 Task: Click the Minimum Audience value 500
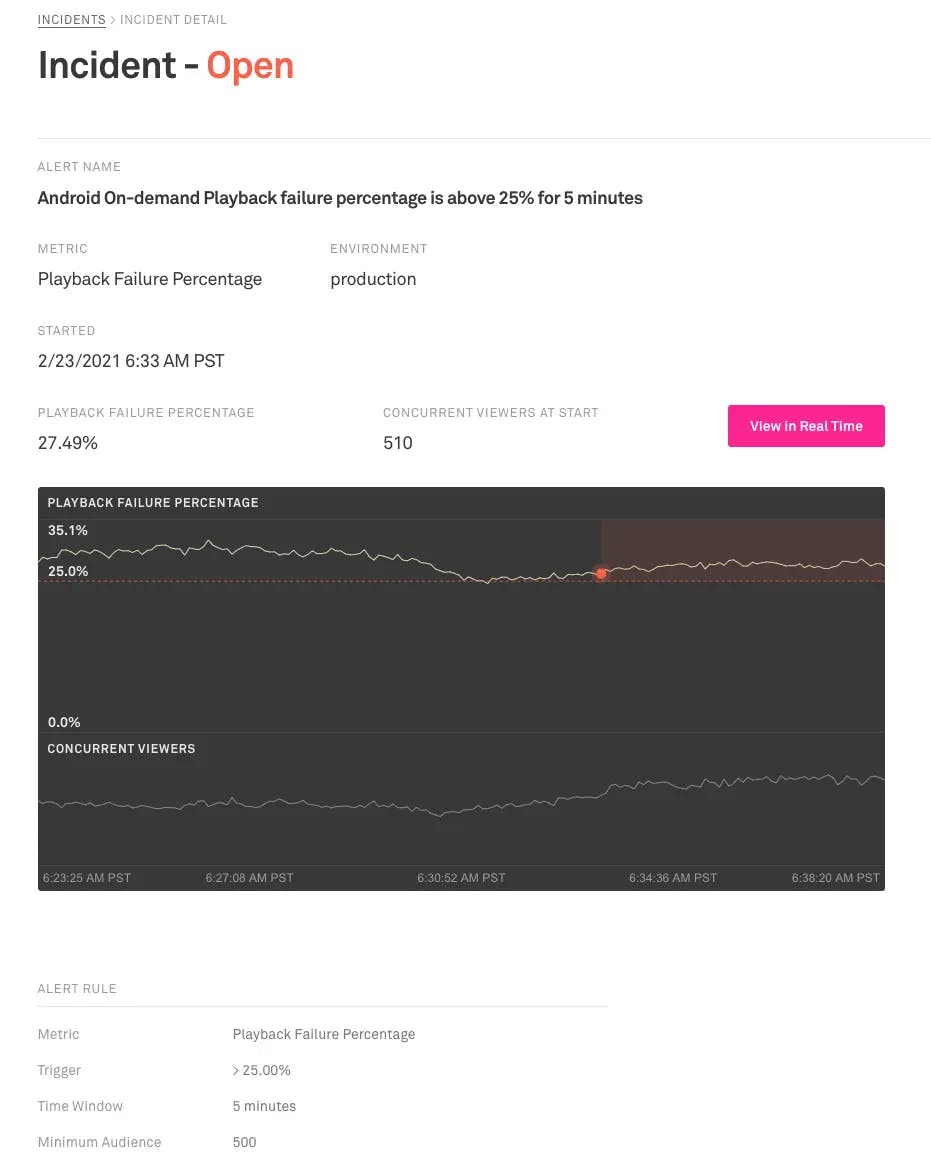point(244,1142)
